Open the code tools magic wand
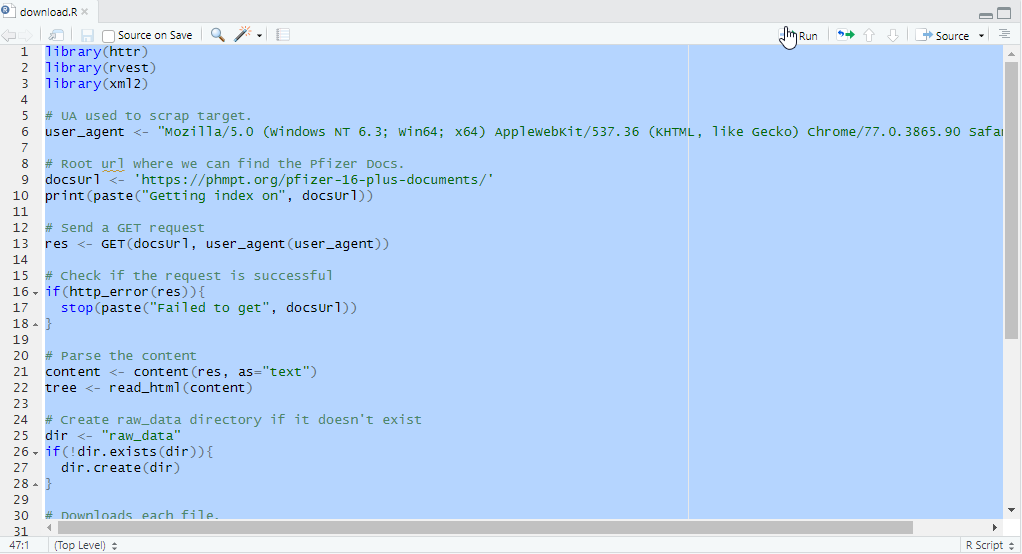1022x554 pixels. coord(243,35)
